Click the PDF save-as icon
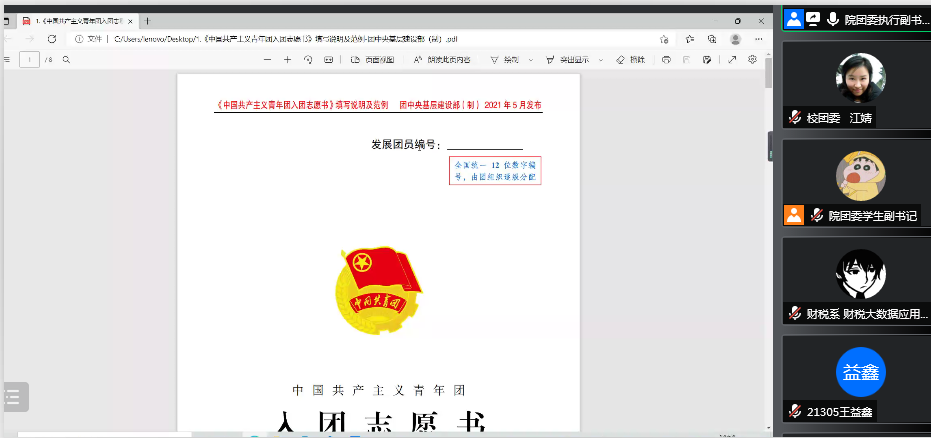 pos(707,59)
